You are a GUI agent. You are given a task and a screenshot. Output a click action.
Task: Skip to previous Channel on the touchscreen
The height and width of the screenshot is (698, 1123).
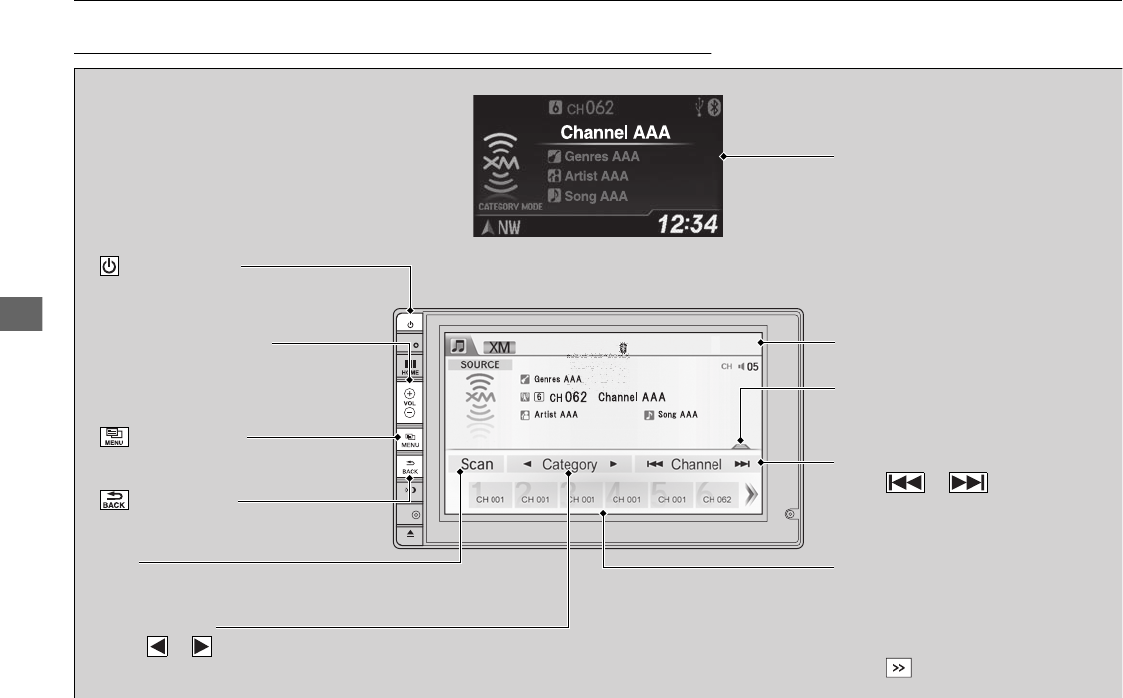pos(655,464)
